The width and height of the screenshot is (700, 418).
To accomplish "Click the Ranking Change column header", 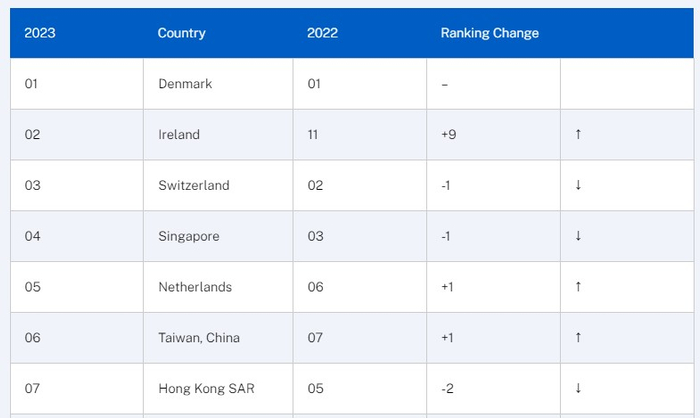I will point(489,33).
